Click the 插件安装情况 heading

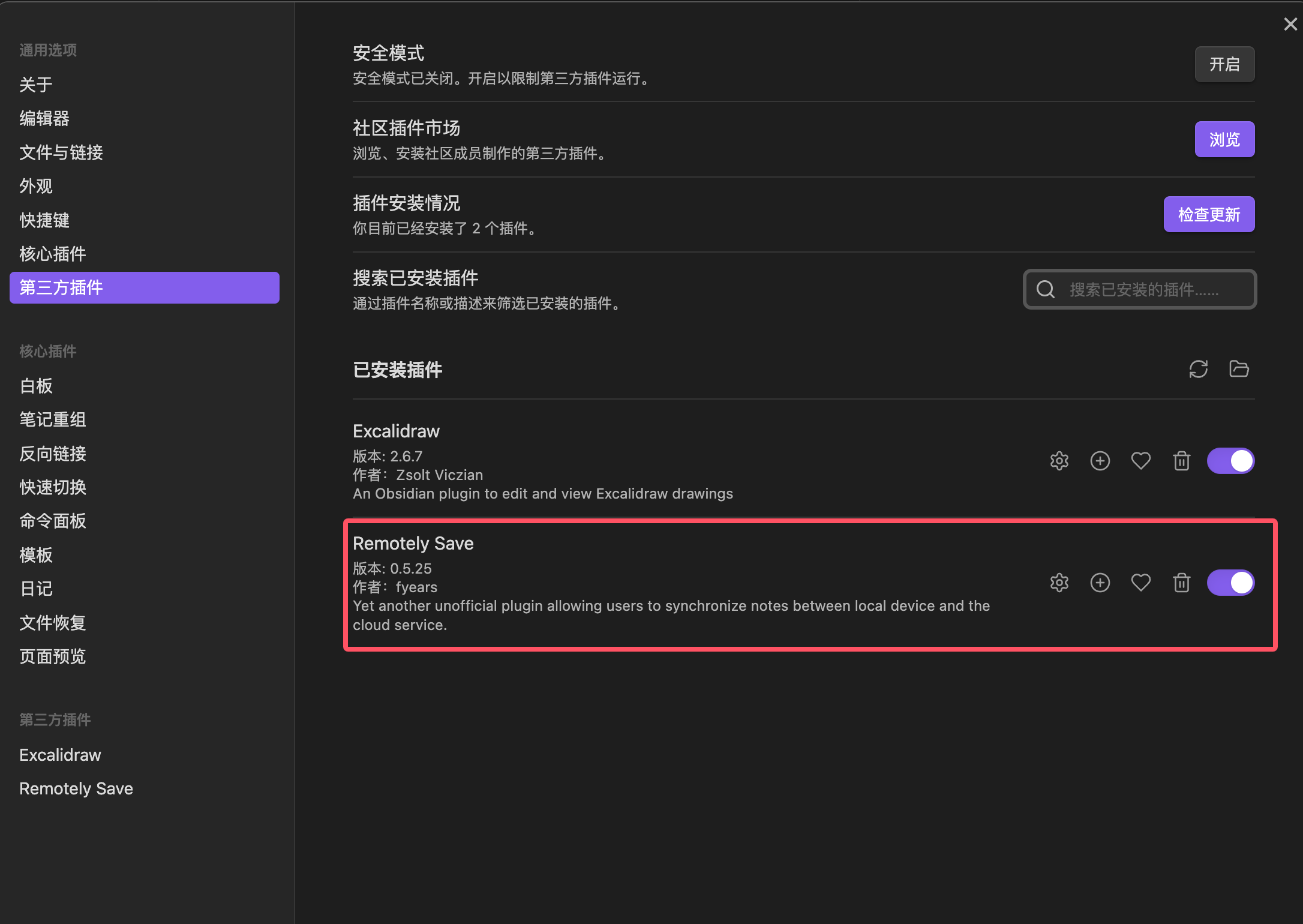(407, 203)
